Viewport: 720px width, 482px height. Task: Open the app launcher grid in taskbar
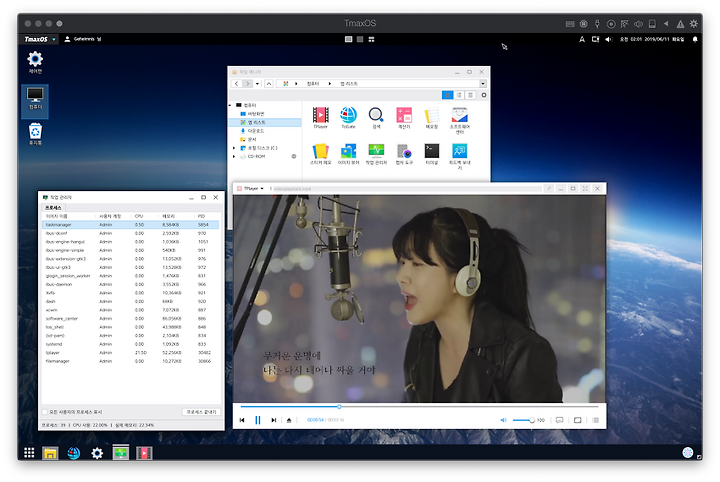[29, 453]
